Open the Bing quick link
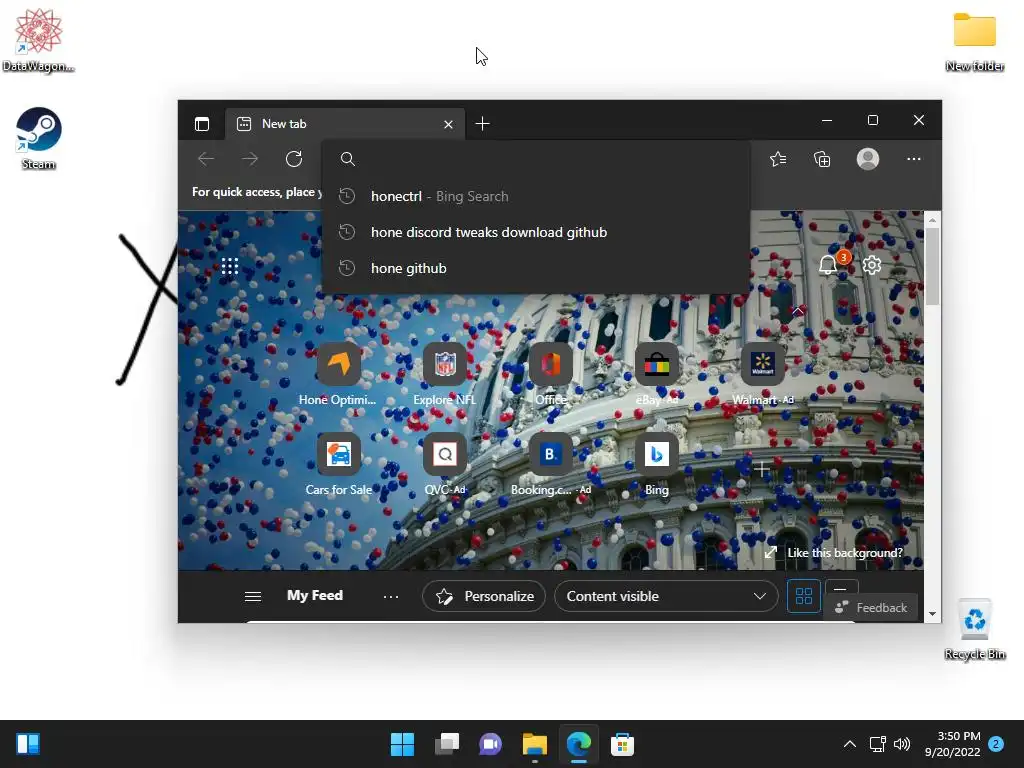Screen dimensions: 1024x768 pos(657,464)
